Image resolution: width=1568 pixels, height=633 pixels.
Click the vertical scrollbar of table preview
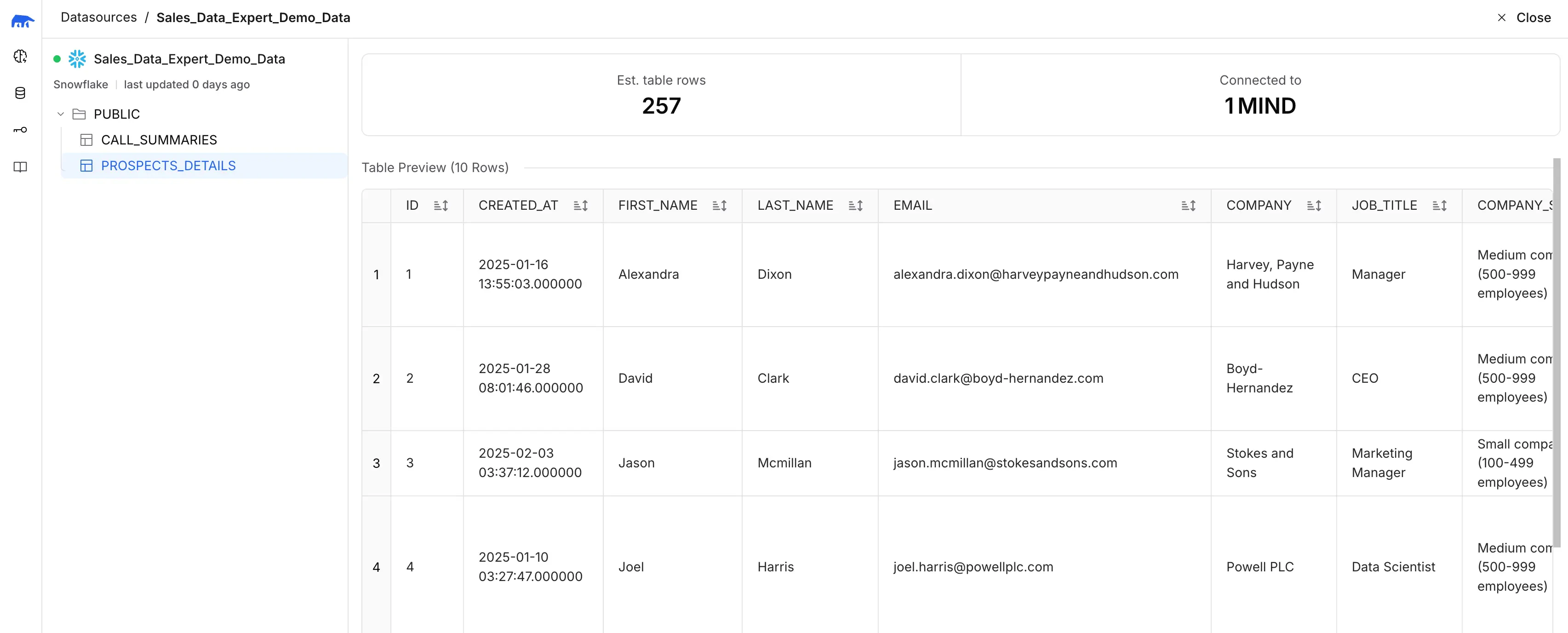click(x=1557, y=353)
